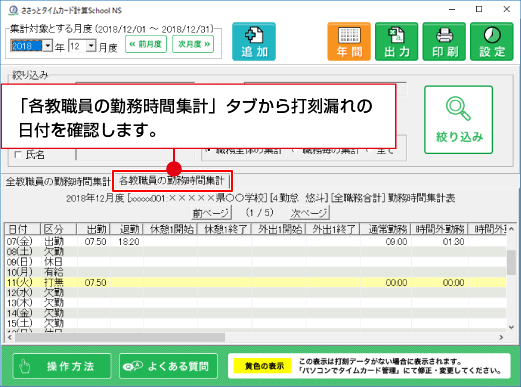521x387 pixels.
Task: Click the 出力 export icon
Action: 396,42
